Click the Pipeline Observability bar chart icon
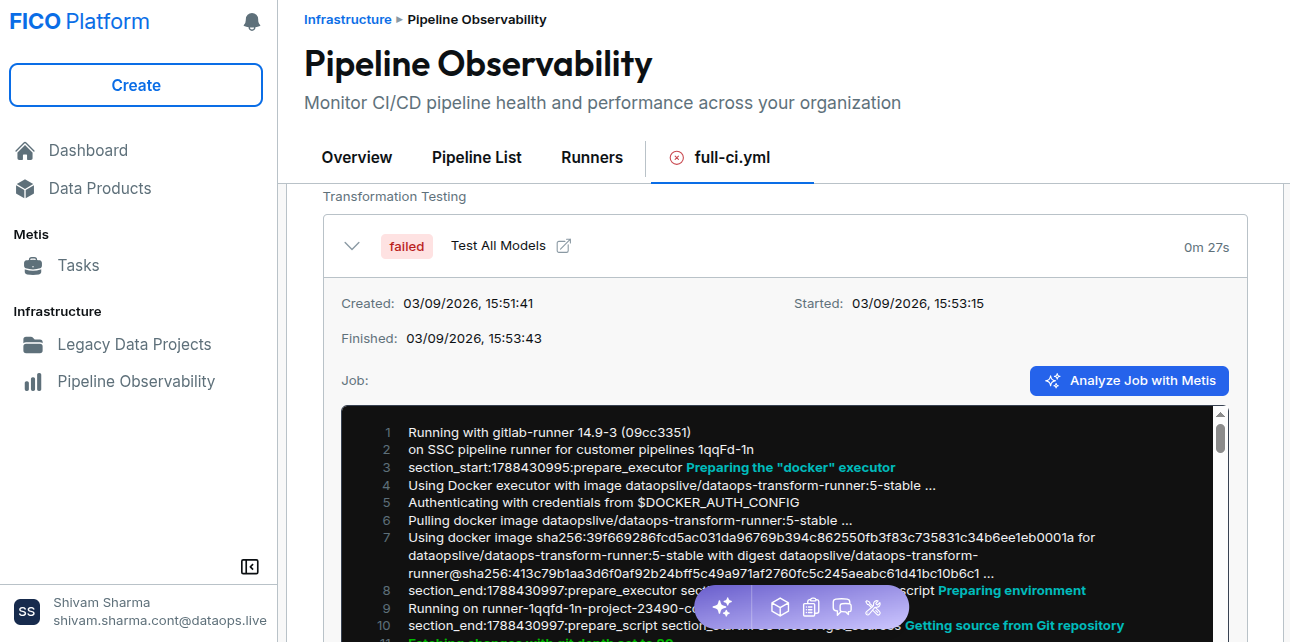The width and height of the screenshot is (1290, 642). point(33,382)
